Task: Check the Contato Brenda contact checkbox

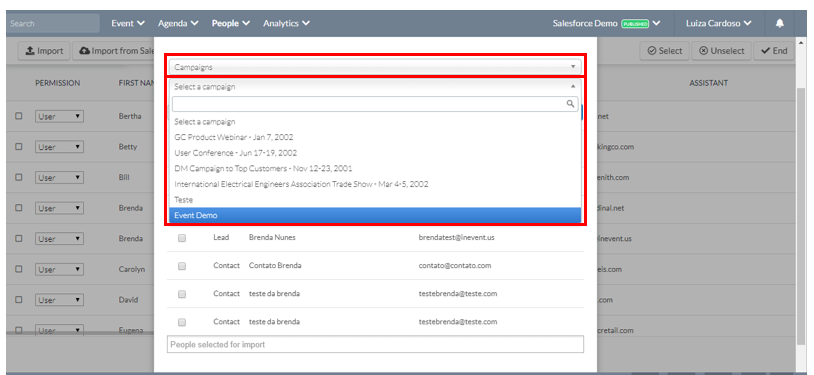Action: (x=182, y=266)
